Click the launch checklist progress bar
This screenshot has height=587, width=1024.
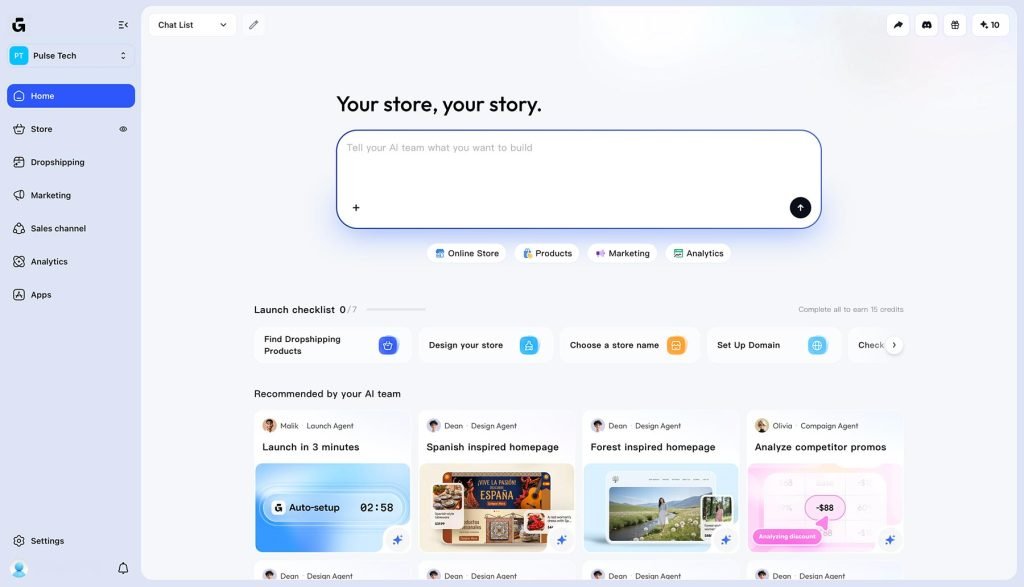pyautogui.click(x=395, y=310)
